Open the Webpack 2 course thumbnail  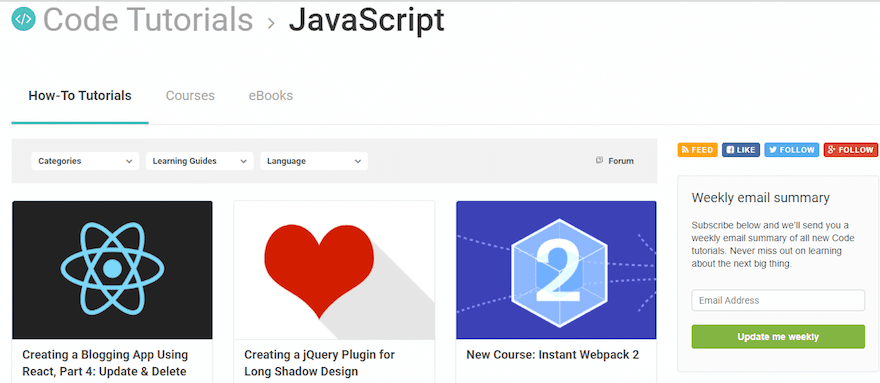[x=556, y=270]
